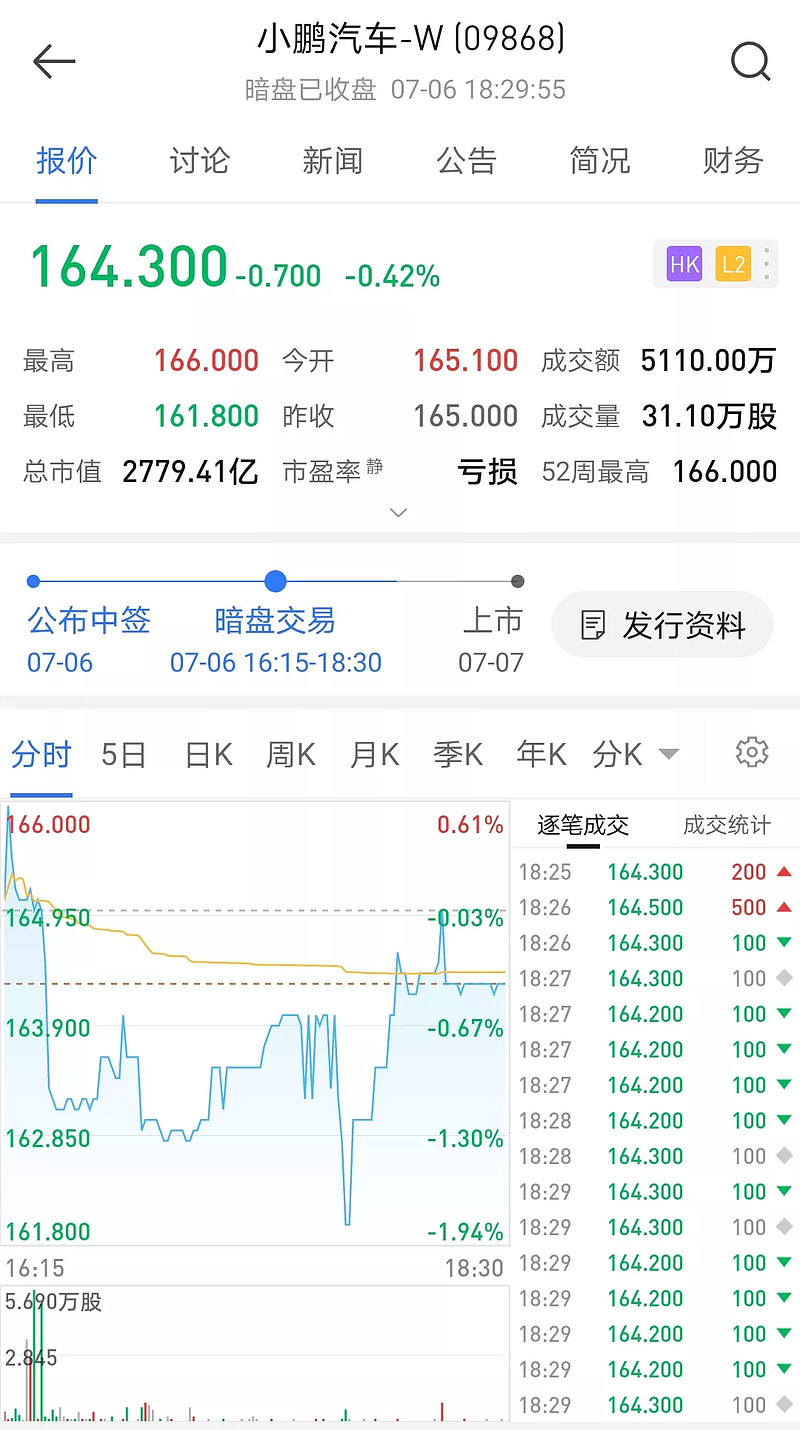Switch to 成交统计 list
Screen dimensions: 800x1430
727,825
